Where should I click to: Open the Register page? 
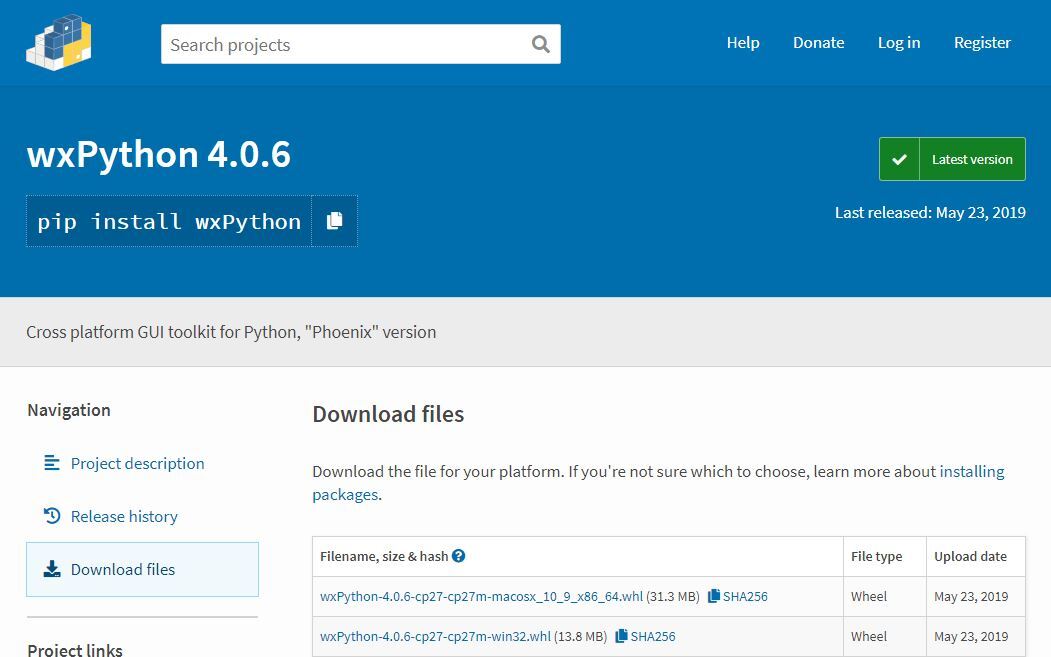coord(982,43)
